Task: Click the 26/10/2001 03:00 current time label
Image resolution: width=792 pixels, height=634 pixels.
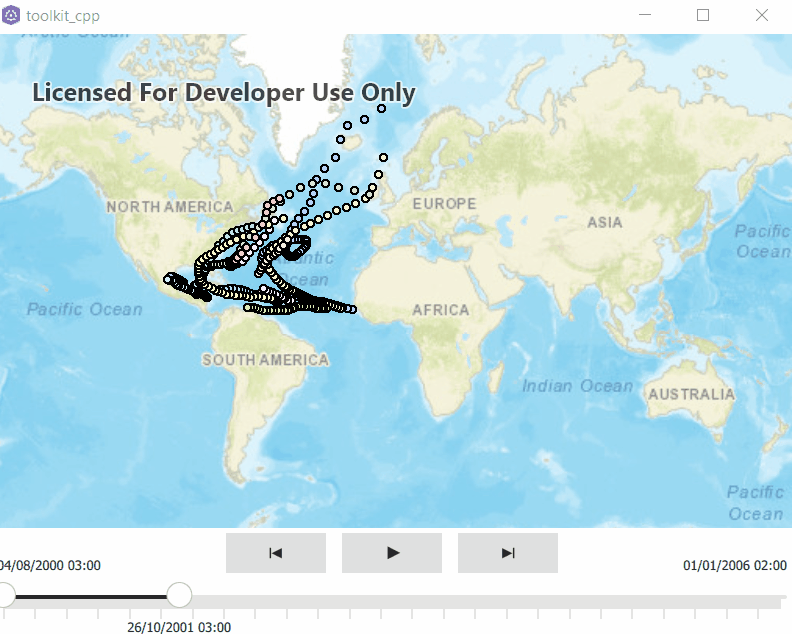Action: coord(179,627)
